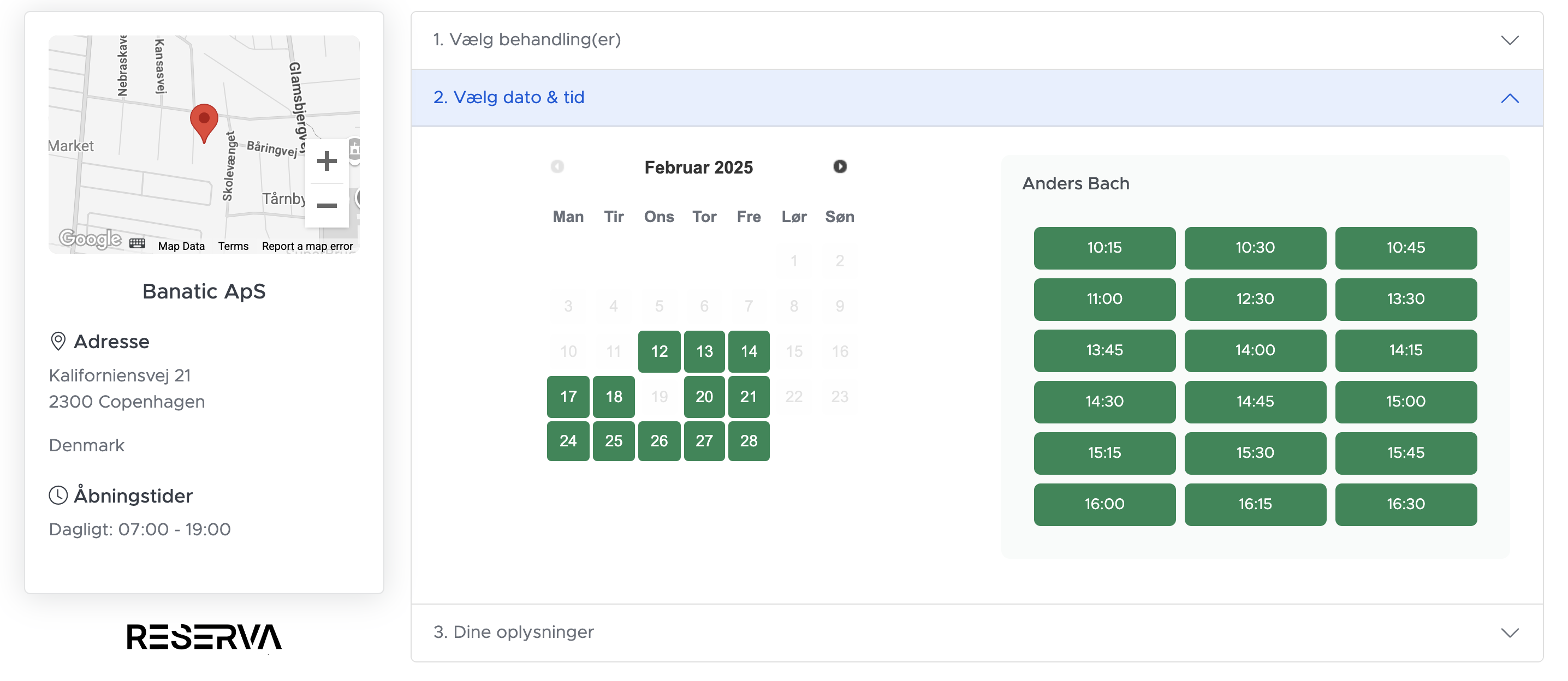Expand the Vælg behandling(er) chevron

click(1509, 40)
